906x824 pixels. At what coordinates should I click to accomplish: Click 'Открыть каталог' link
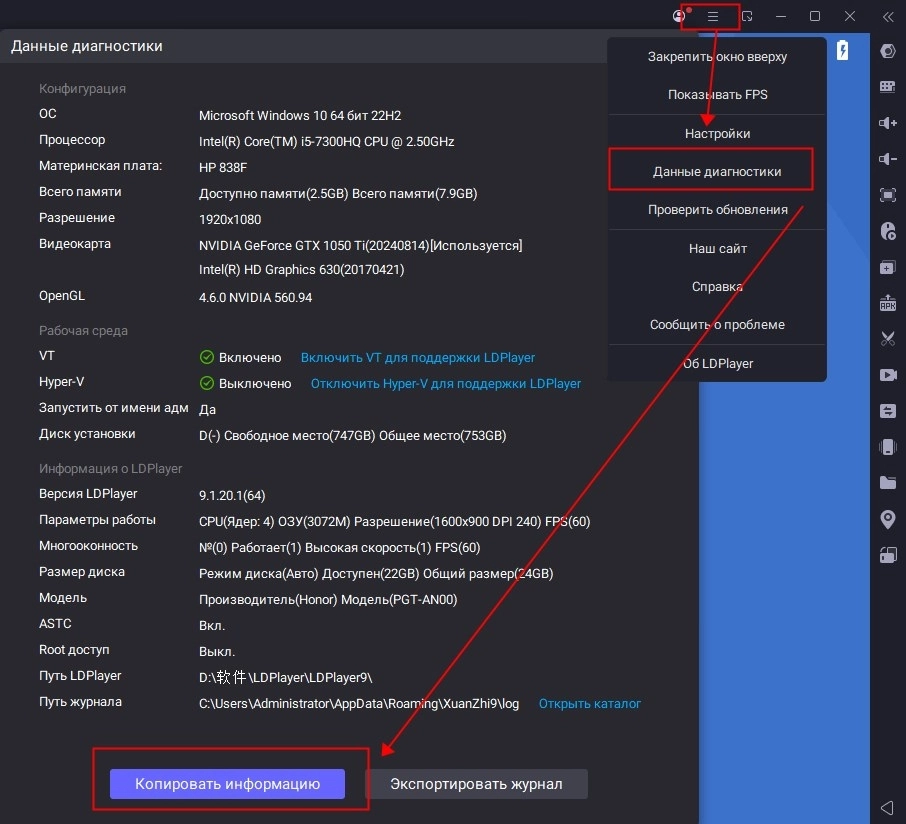(589, 703)
